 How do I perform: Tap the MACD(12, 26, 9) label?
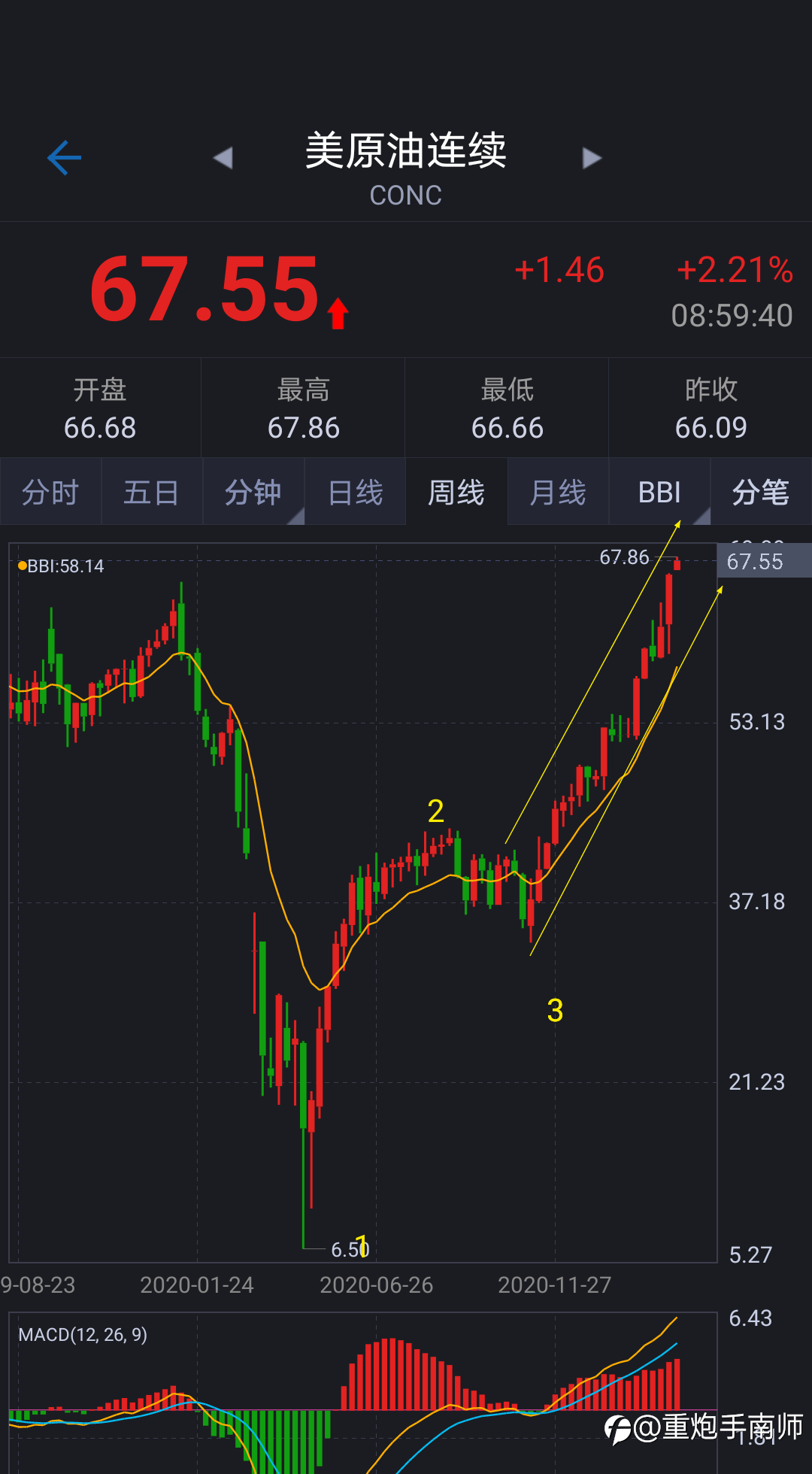pos(83,1335)
